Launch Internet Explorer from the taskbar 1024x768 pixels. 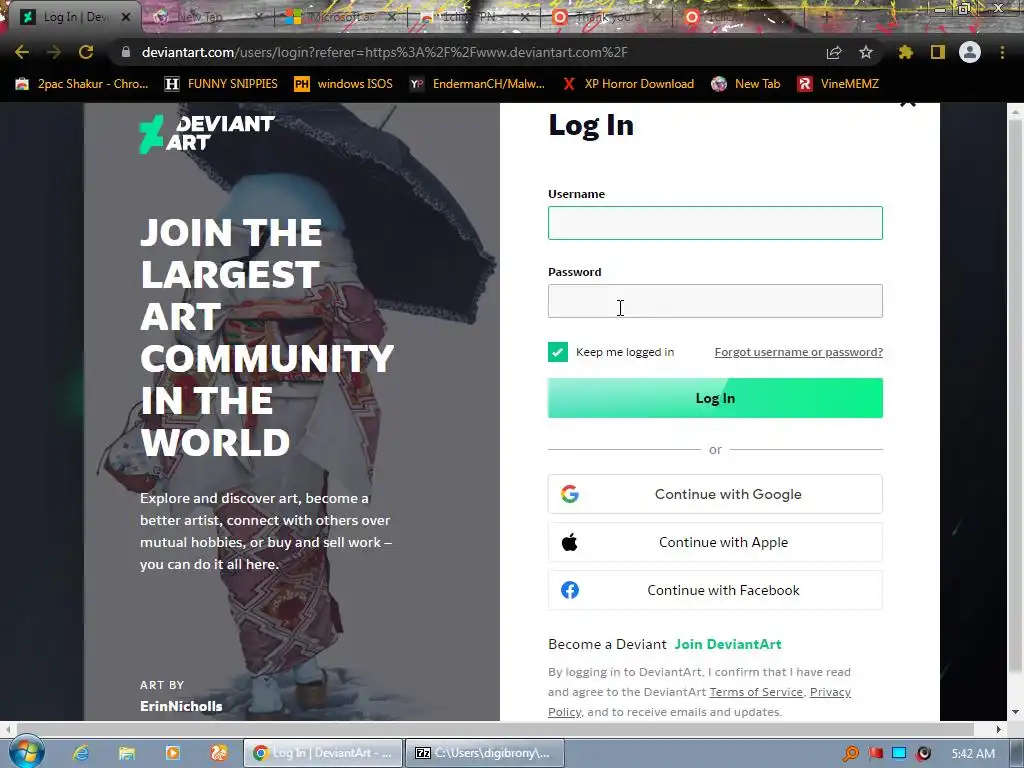[x=81, y=753]
